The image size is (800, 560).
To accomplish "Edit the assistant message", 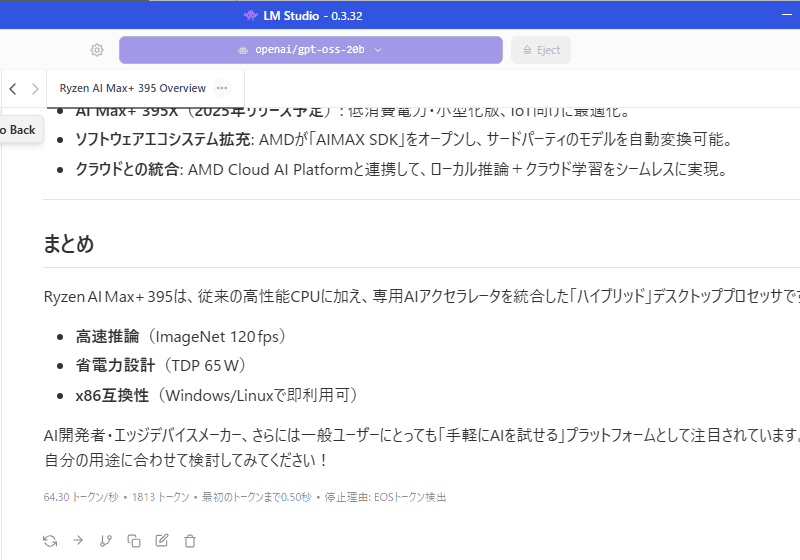I will (x=162, y=541).
